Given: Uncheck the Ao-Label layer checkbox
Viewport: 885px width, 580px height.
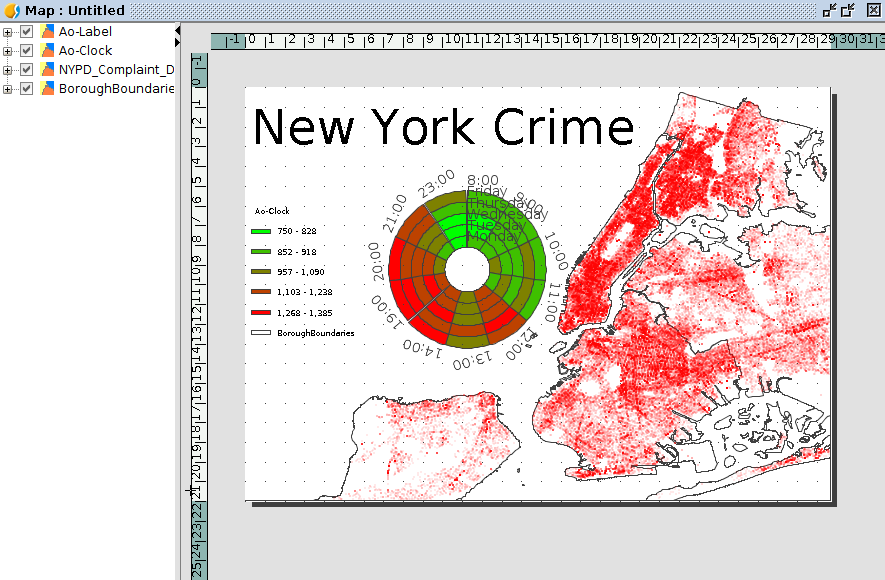Looking at the screenshot, I should 27,32.
